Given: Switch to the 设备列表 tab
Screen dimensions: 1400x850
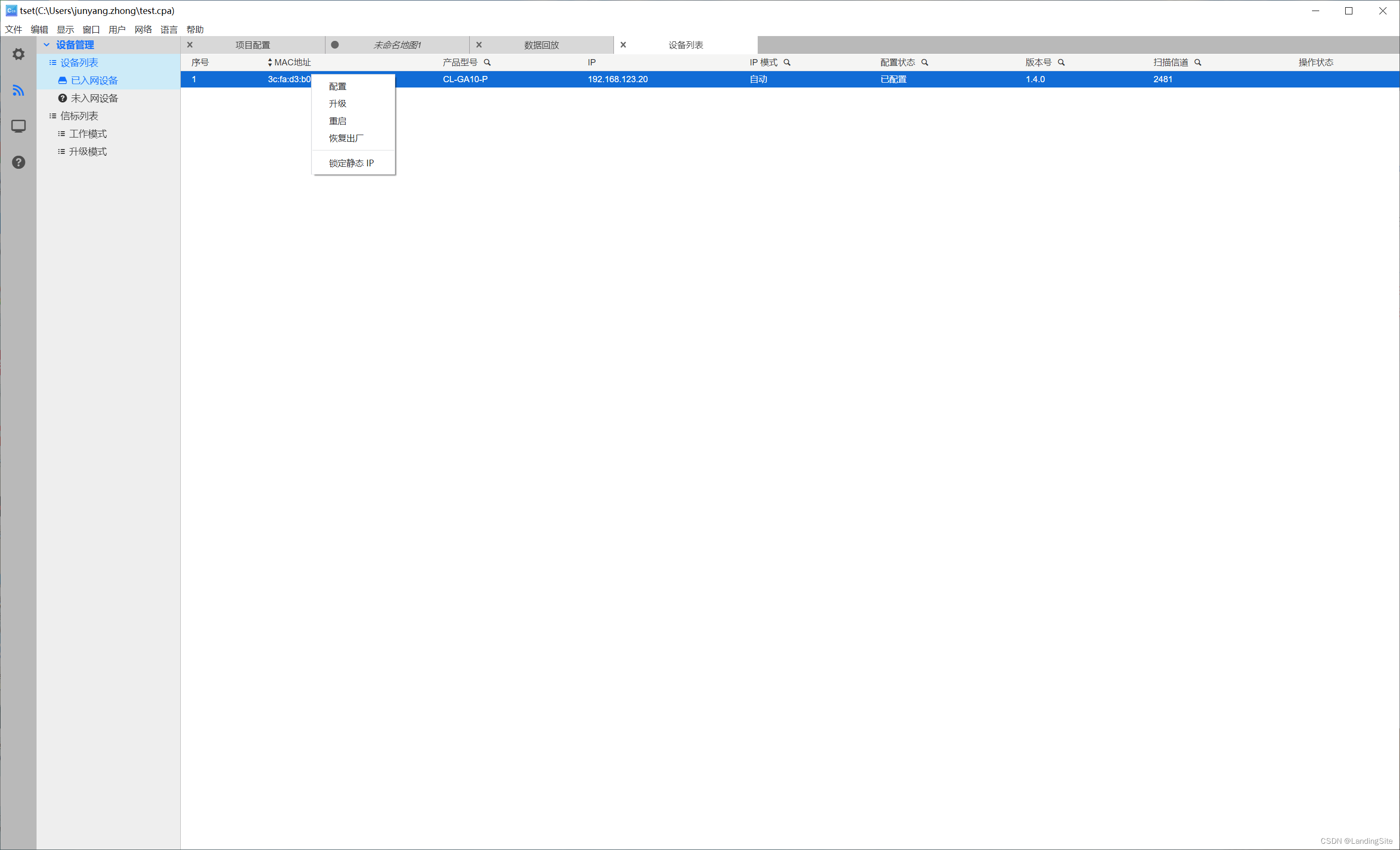Looking at the screenshot, I should [686, 45].
